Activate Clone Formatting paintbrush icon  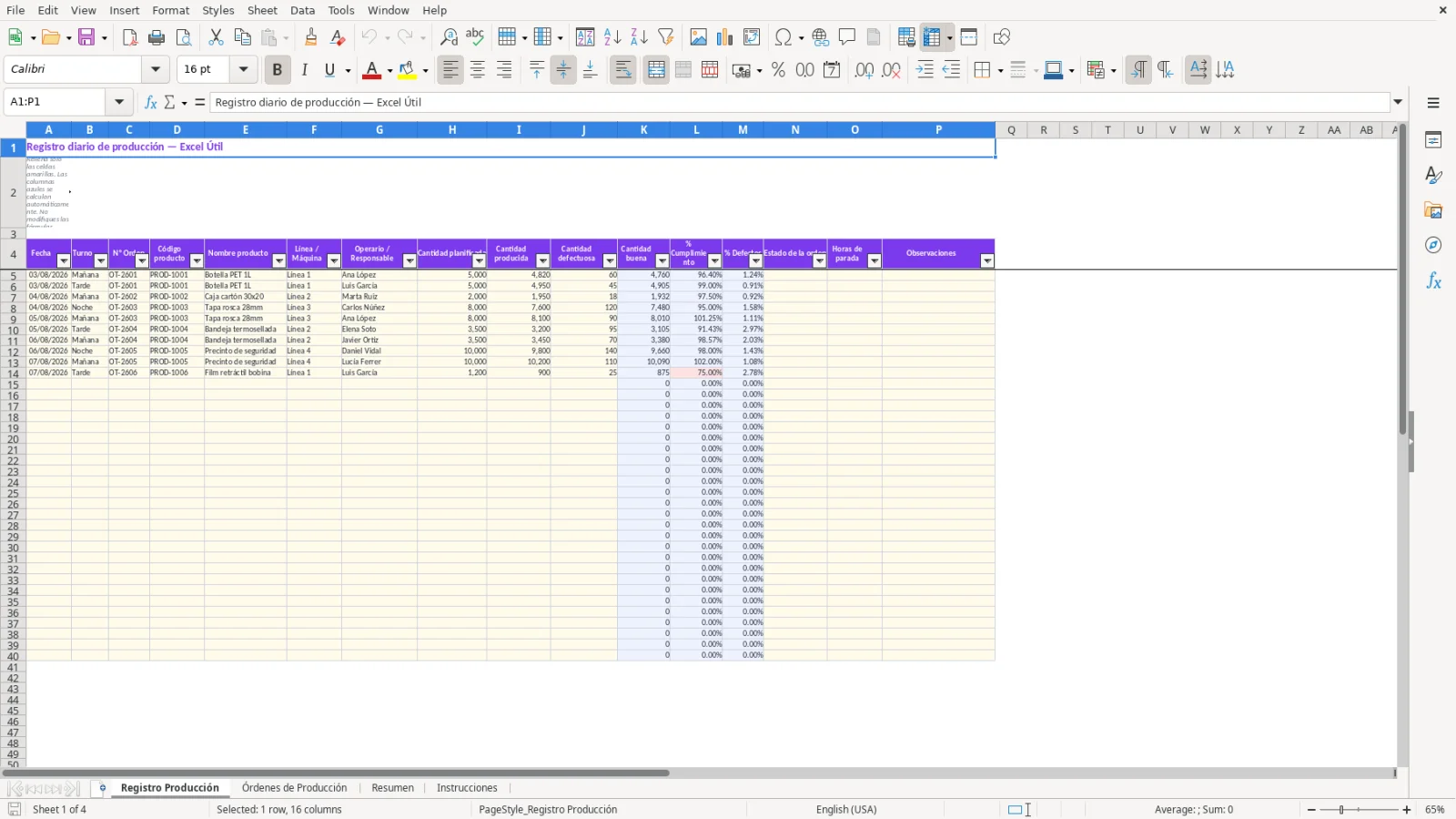[x=311, y=37]
